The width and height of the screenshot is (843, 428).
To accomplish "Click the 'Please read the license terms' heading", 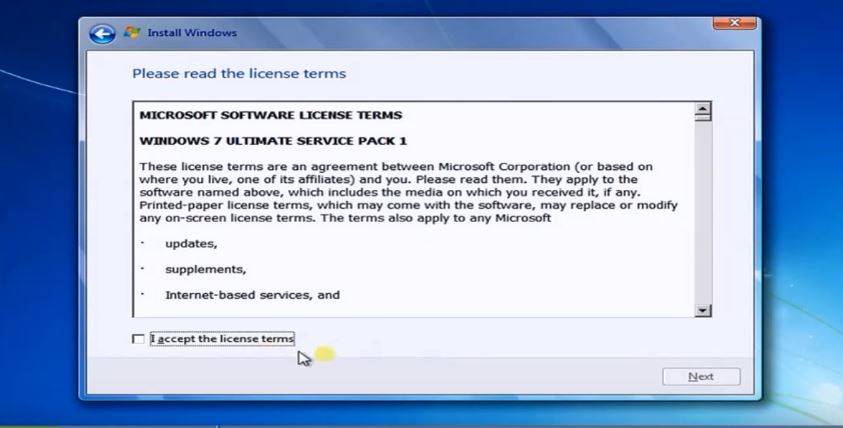I will point(239,74).
